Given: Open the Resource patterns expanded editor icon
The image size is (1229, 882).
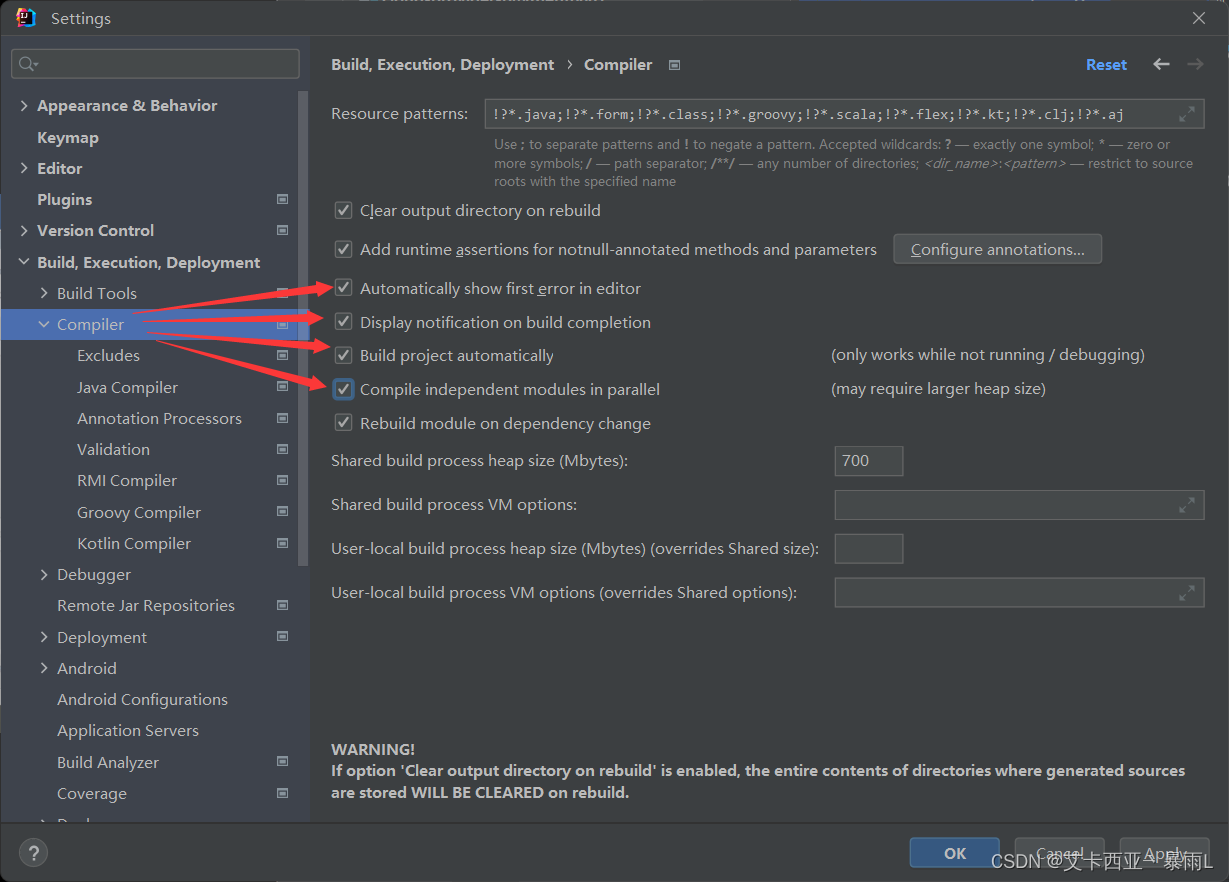Looking at the screenshot, I should point(1188,113).
